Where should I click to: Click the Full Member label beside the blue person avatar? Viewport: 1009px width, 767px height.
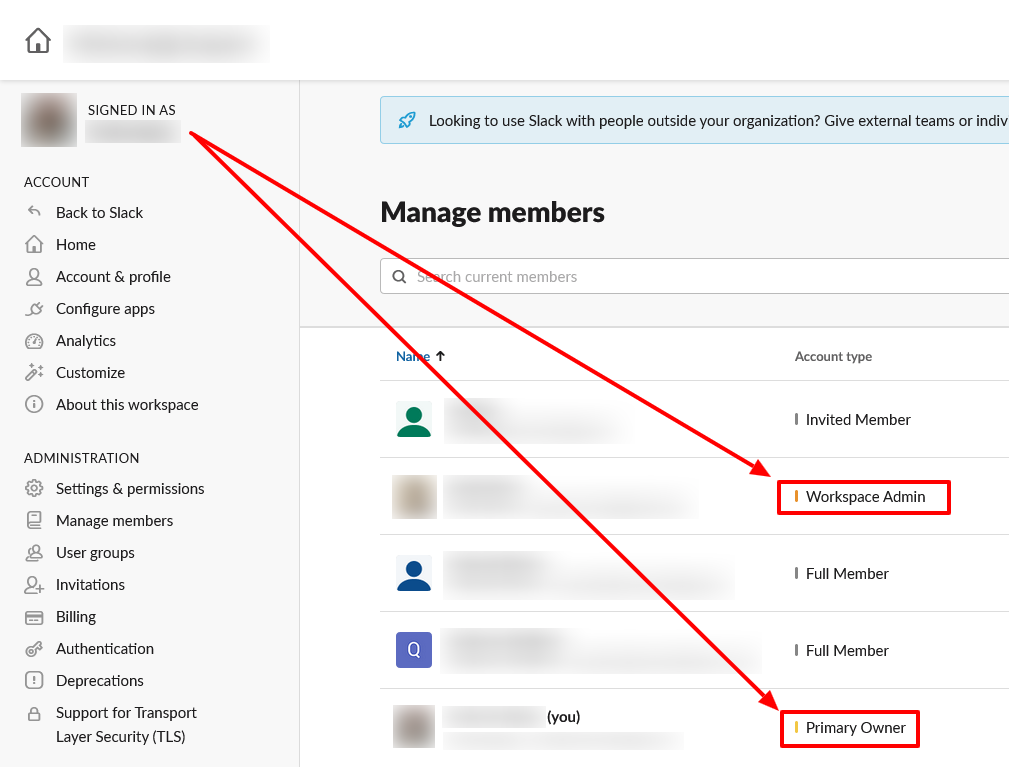click(x=847, y=573)
